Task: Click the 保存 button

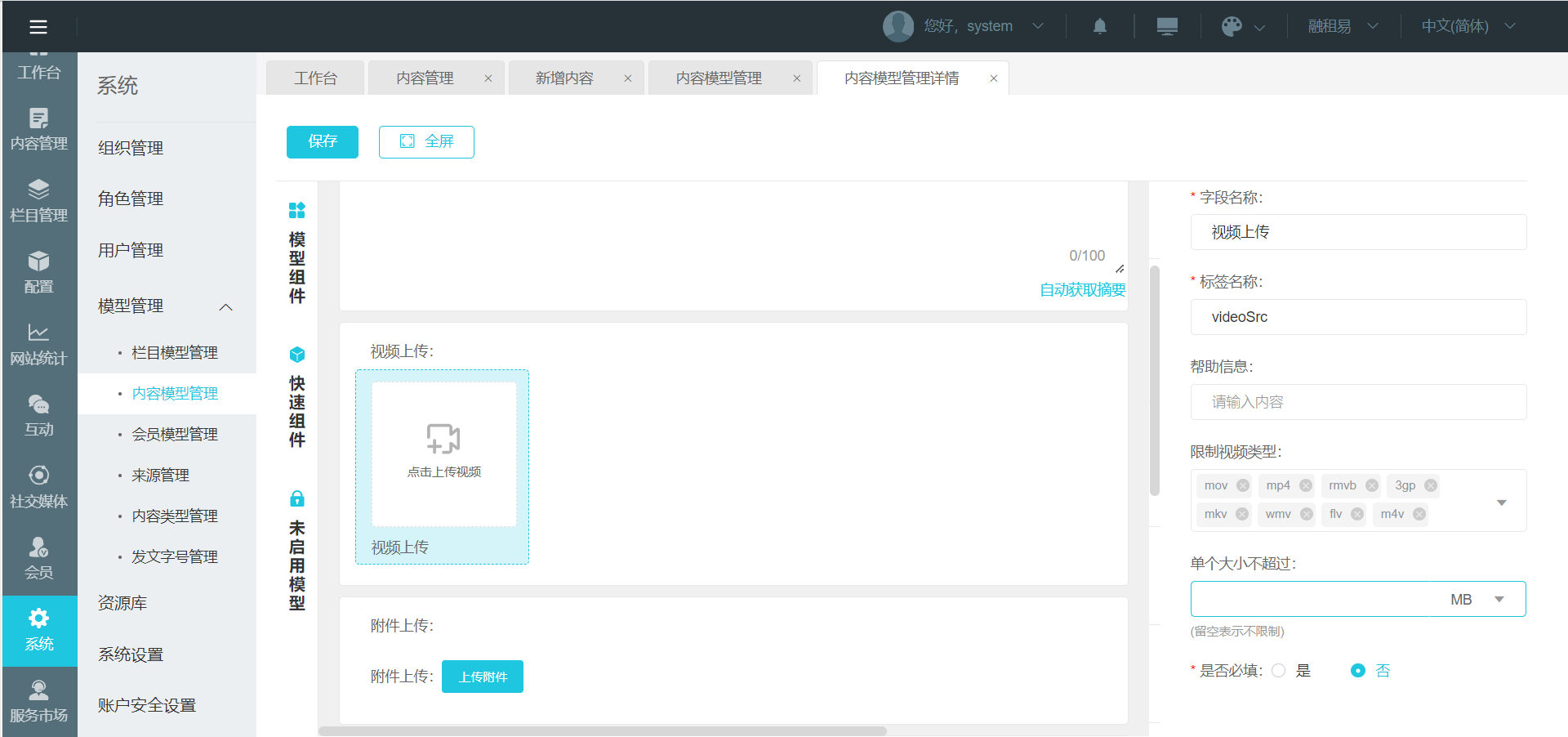Action: point(323,142)
